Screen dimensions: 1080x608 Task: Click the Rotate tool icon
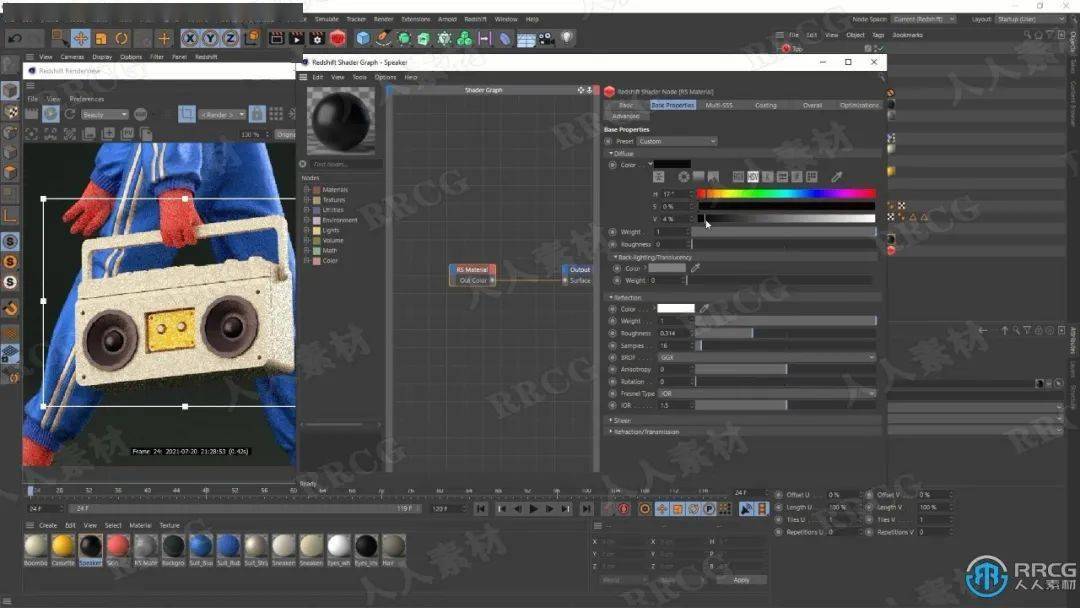point(122,38)
